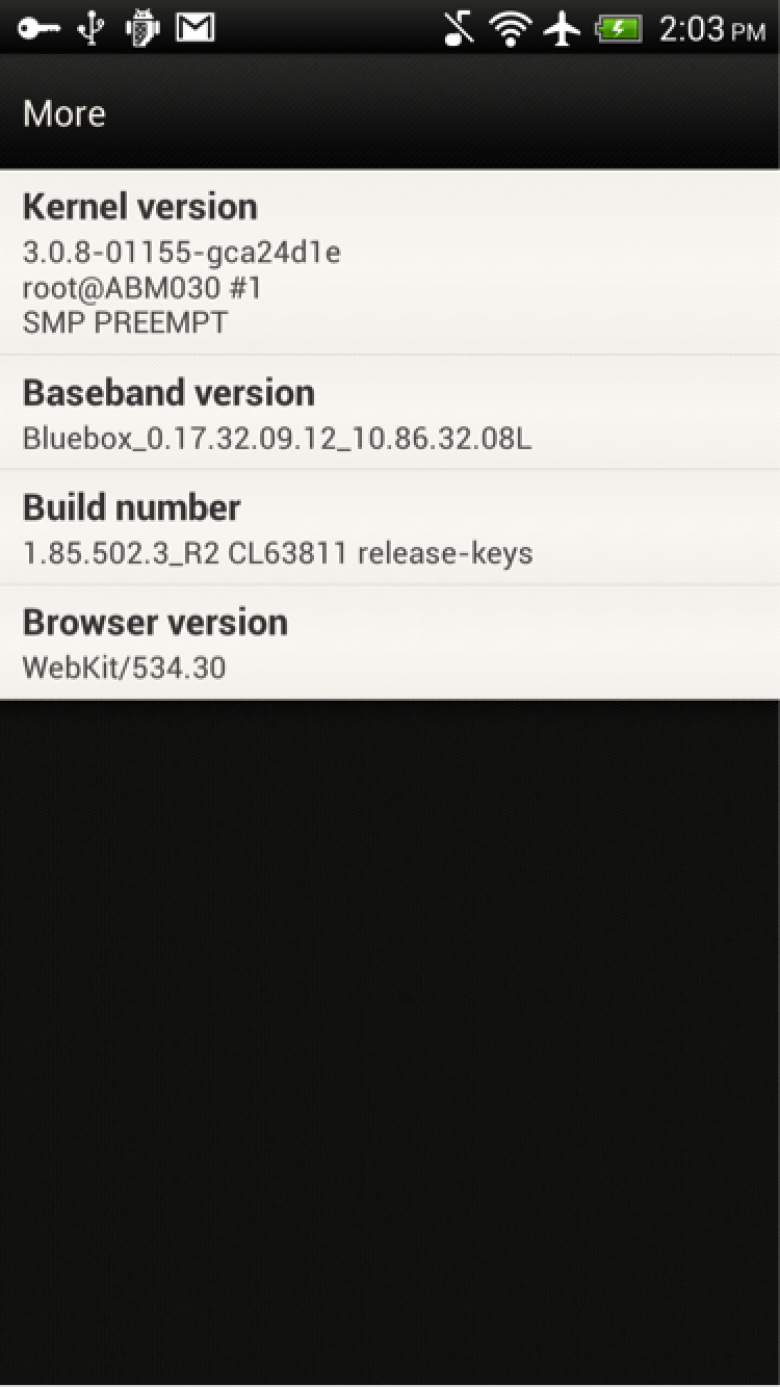Tap the kernel string 3.0.8-01155-gca24d1e

click(181, 253)
